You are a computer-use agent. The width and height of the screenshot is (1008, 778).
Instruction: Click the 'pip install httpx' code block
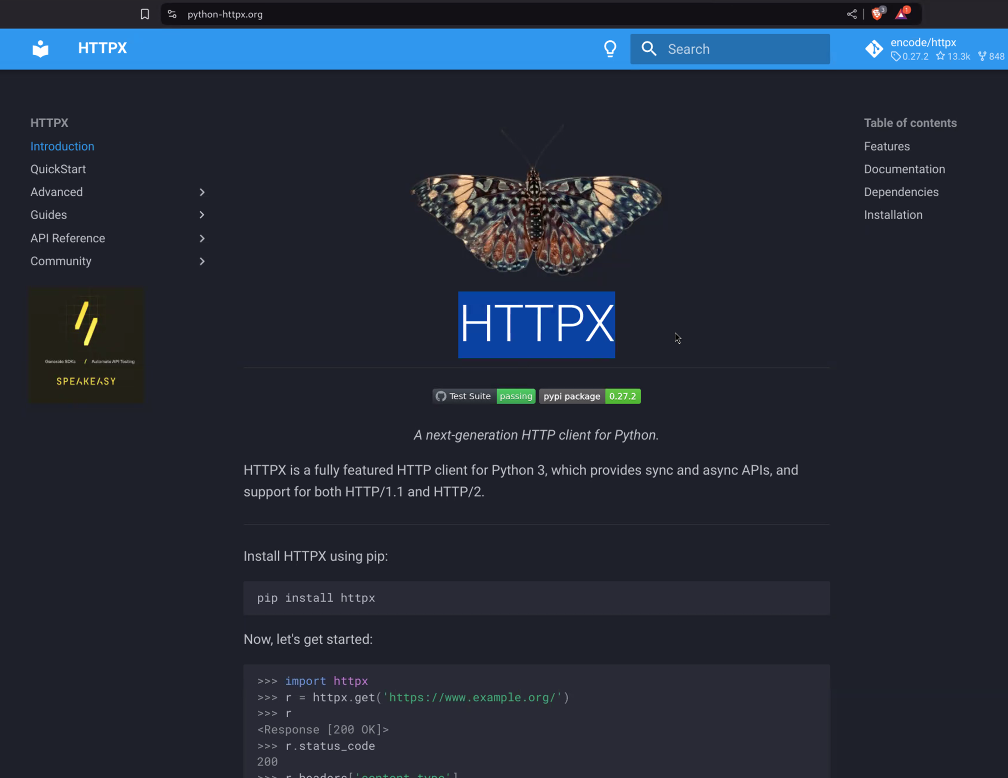(x=536, y=598)
